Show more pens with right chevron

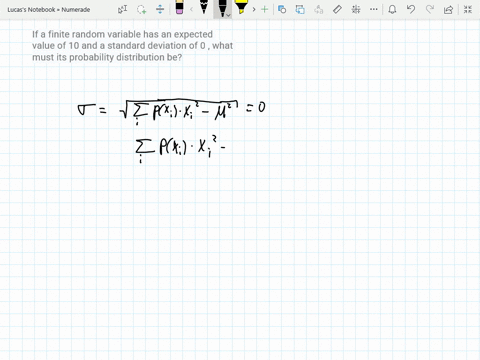pos(254,9)
